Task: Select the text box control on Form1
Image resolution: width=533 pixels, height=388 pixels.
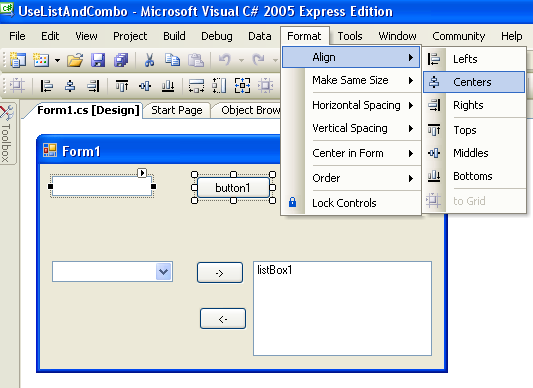Action: [102, 186]
